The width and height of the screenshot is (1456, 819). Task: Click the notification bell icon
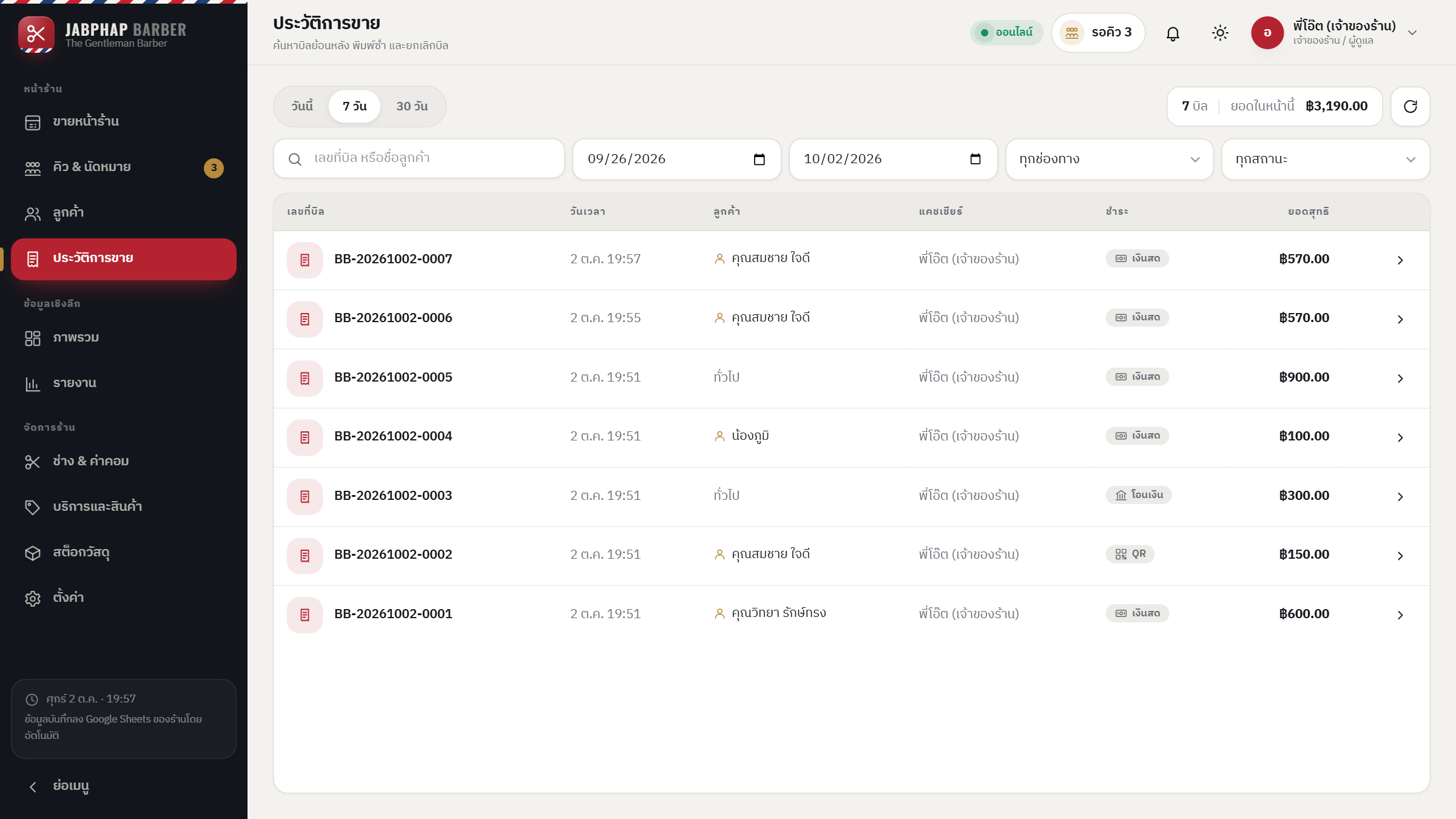tap(1173, 33)
